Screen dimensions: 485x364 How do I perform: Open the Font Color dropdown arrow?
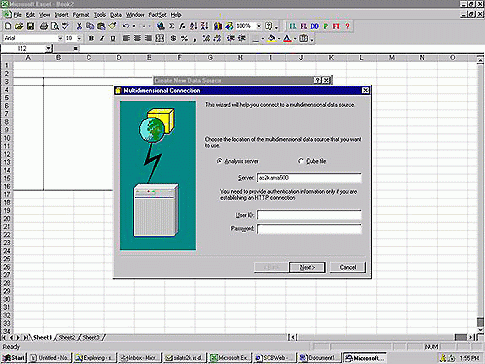click(295, 39)
